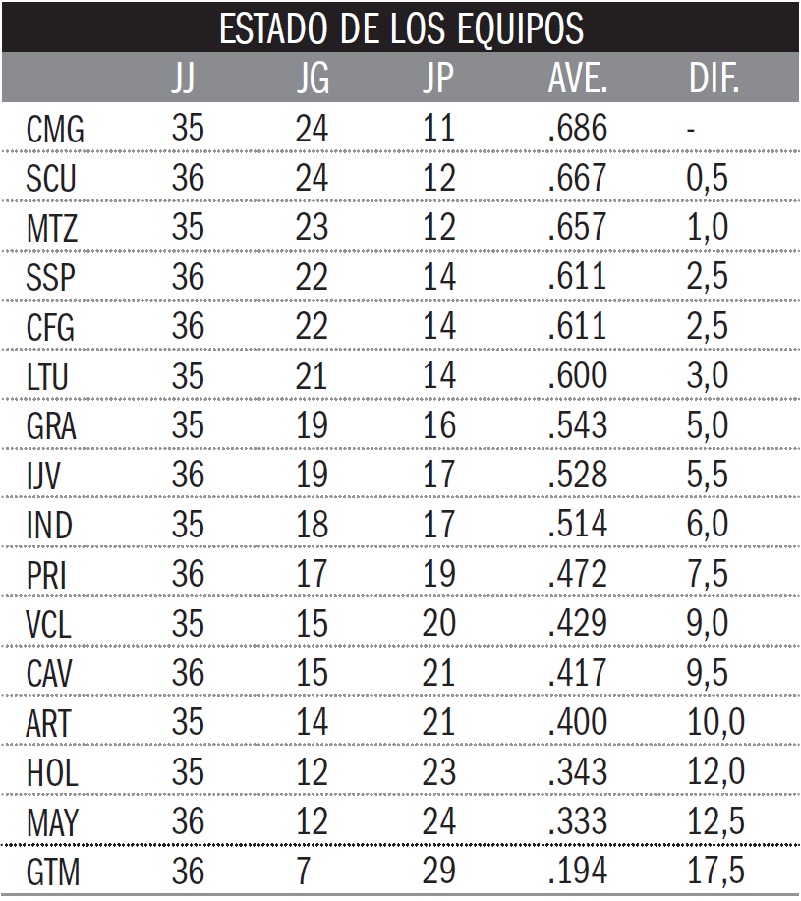The width and height of the screenshot is (801, 901).
Task: Select the PRI team label
Action: pyautogui.click(x=46, y=575)
